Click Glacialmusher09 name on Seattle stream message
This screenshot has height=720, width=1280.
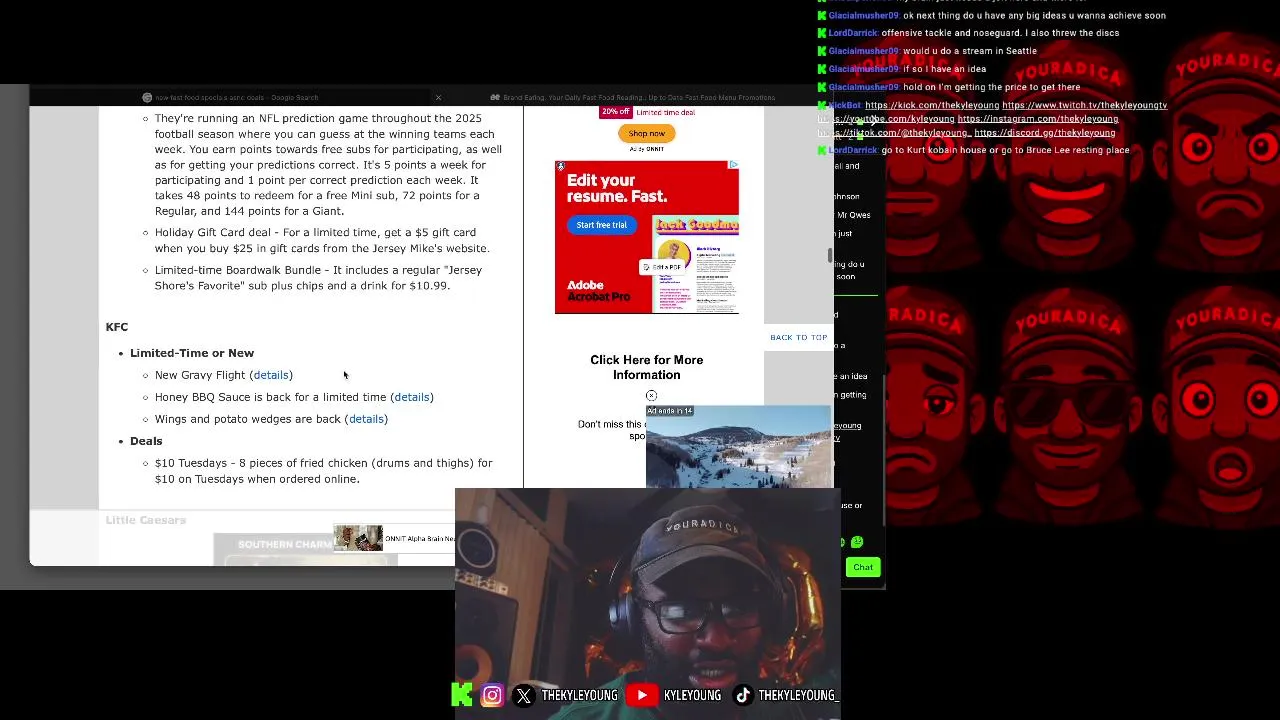click(863, 51)
